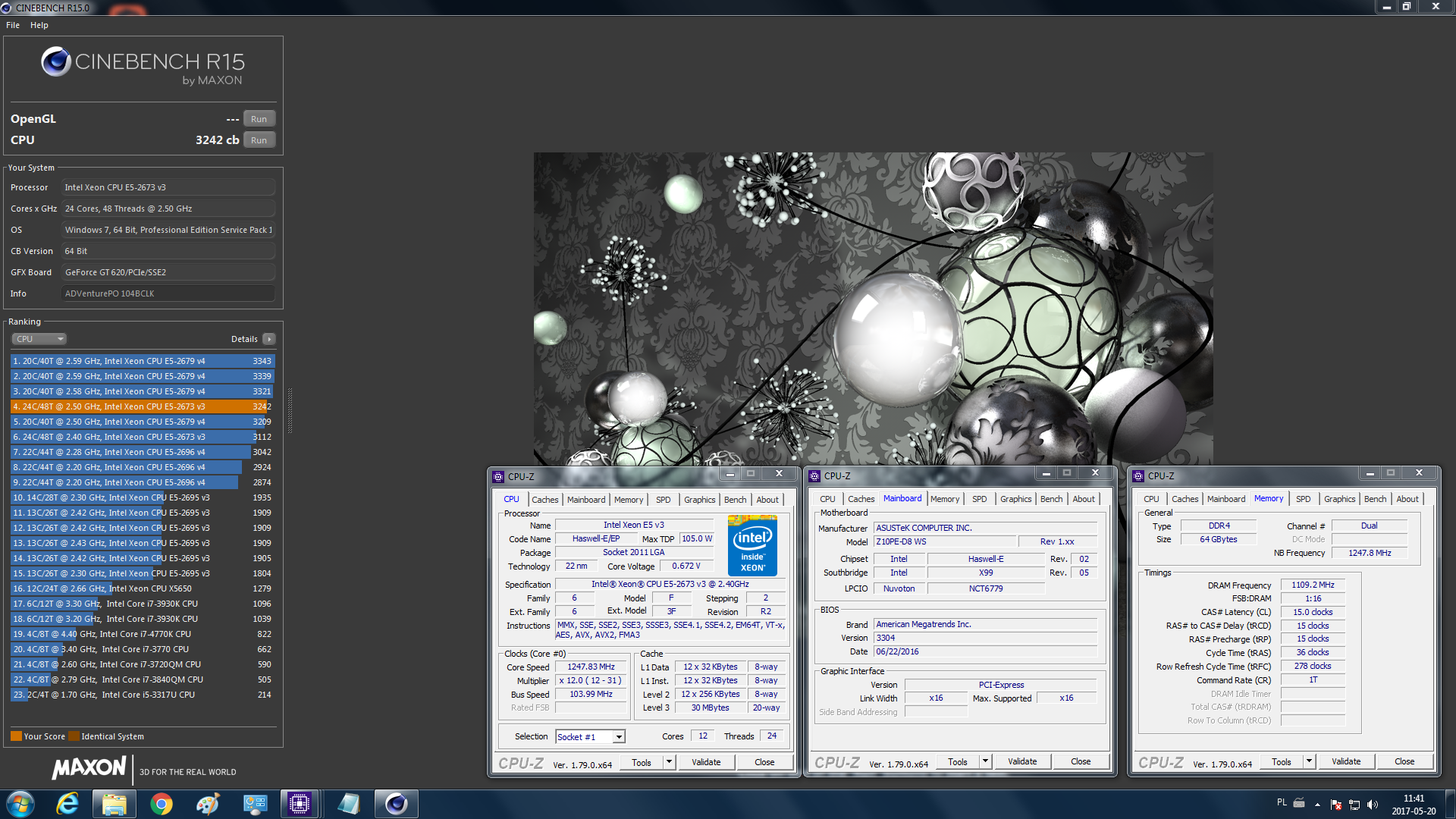The width and height of the screenshot is (1456, 819).
Task: Open Caches tab in first CPU-Z window
Action: click(544, 500)
